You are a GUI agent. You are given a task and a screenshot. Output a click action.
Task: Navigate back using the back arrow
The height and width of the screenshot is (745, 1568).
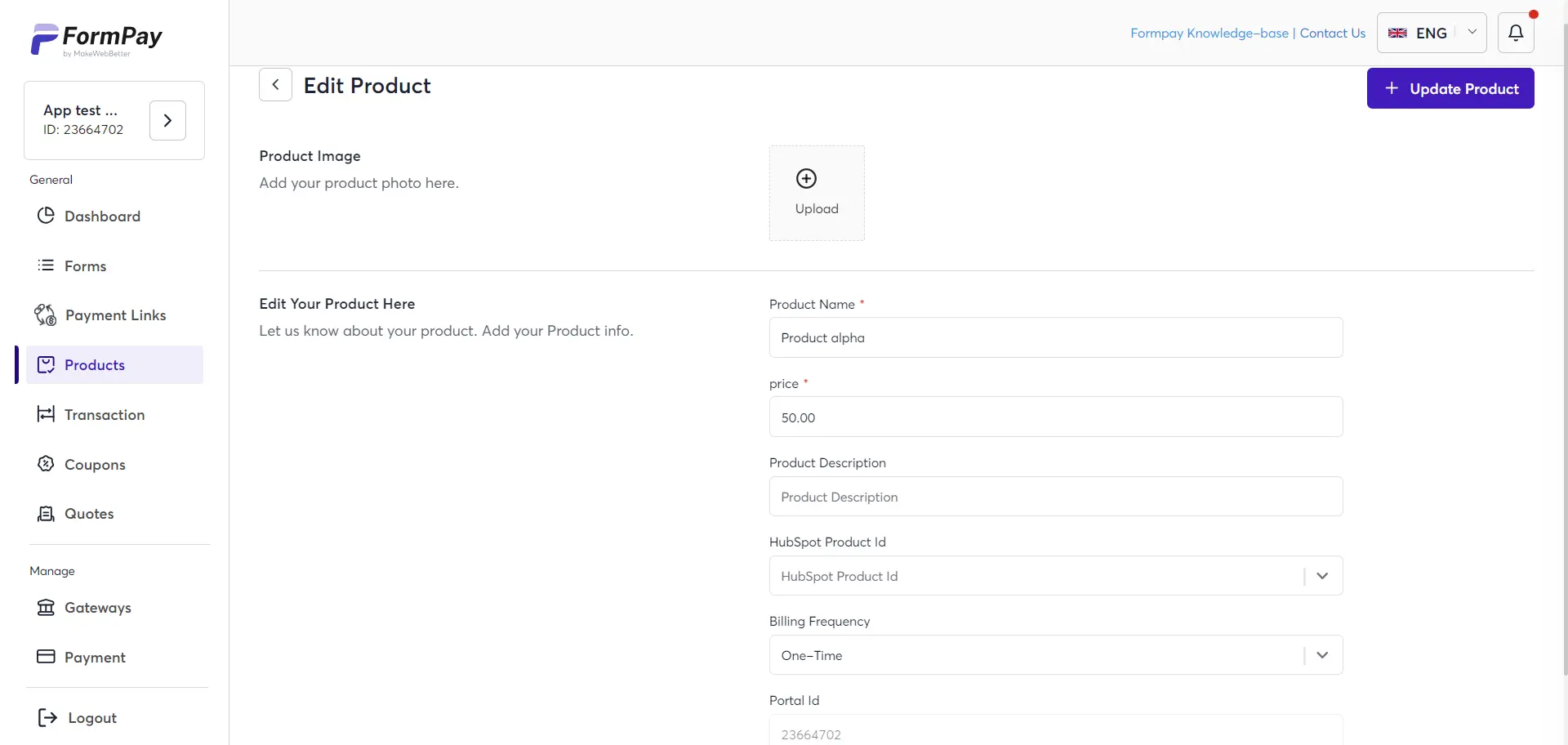coord(275,84)
